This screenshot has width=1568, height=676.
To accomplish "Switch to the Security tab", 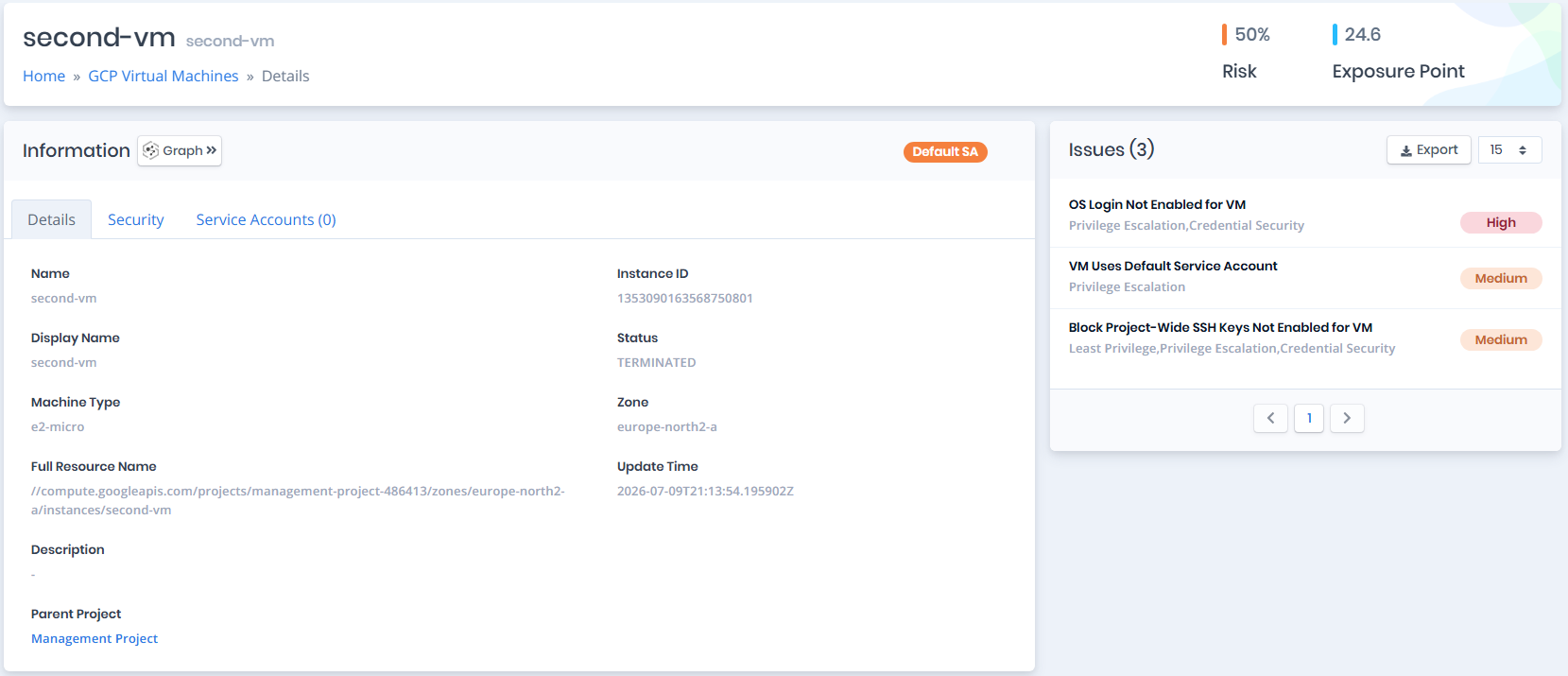I will 136,219.
